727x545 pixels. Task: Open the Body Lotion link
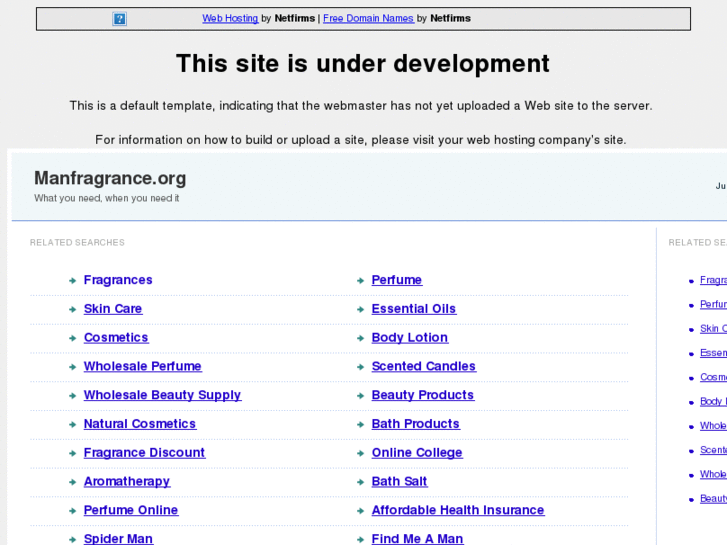pos(410,338)
